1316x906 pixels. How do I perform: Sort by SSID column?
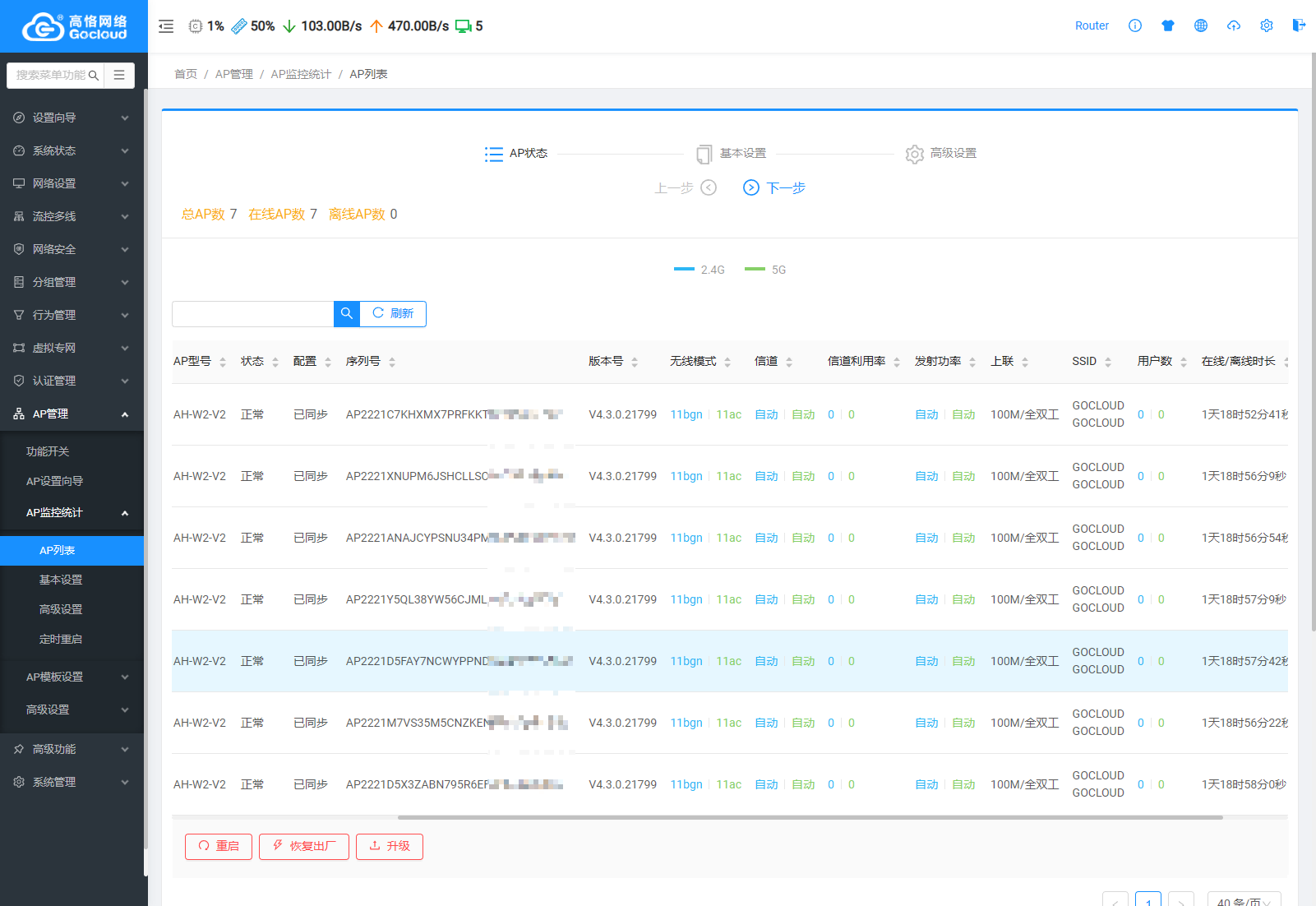[x=1108, y=362]
